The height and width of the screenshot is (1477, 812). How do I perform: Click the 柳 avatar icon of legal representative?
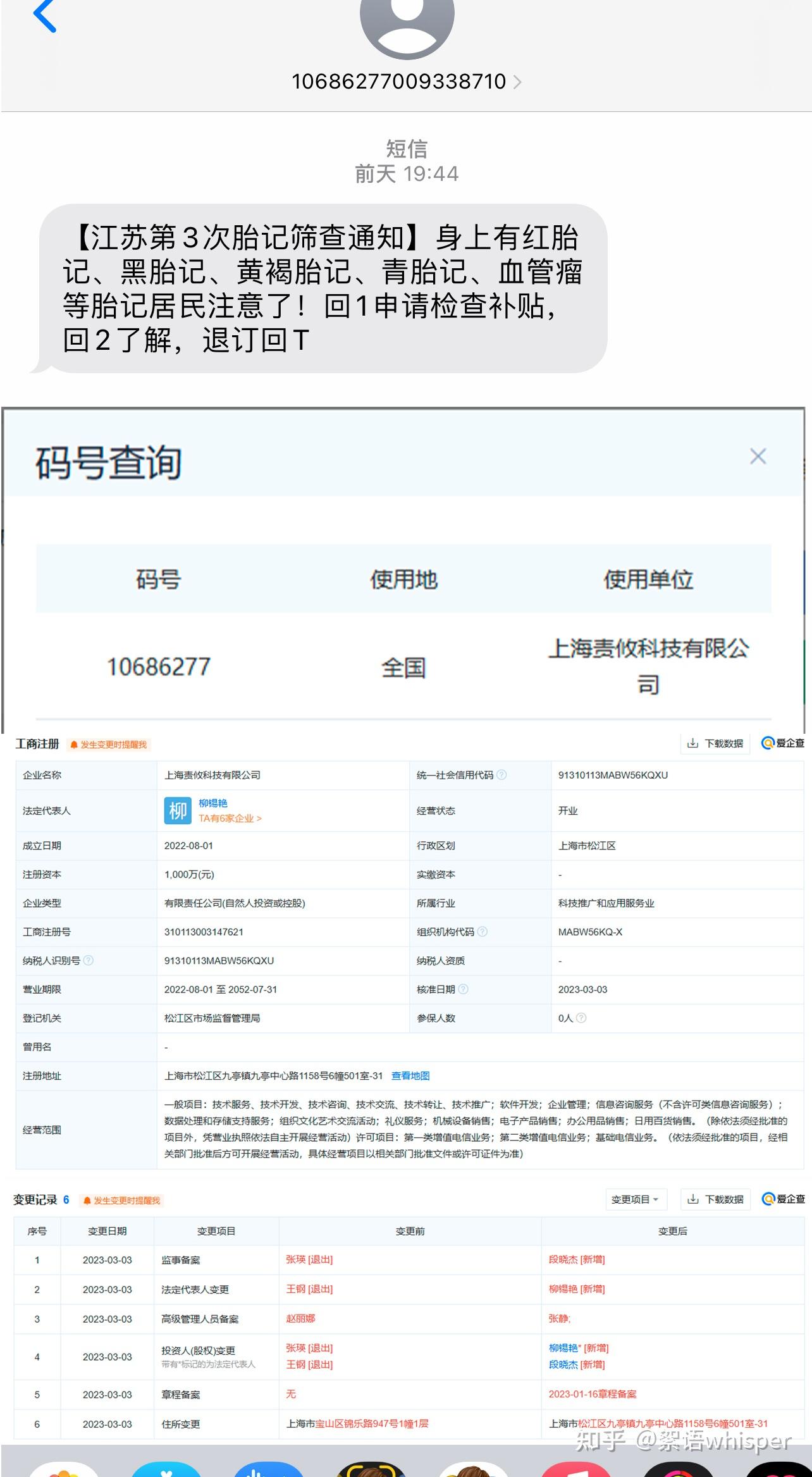click(x=178, y=810)
